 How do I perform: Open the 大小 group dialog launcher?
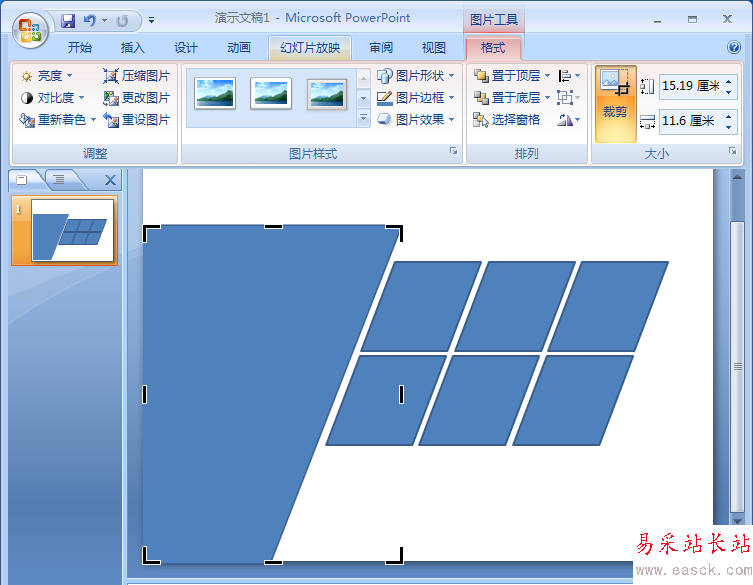(733, 151)
